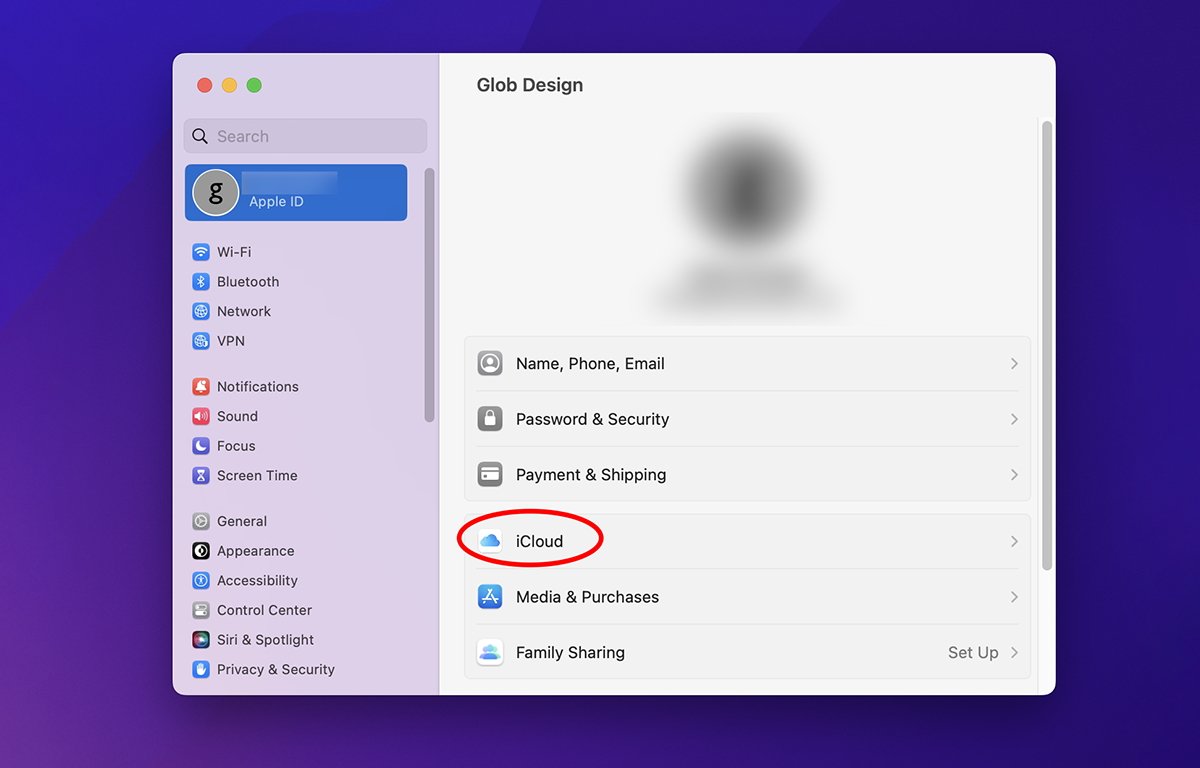Open Focus moon icon
The width and height of the screenshot is (1200, 768).
pos(201,446)
